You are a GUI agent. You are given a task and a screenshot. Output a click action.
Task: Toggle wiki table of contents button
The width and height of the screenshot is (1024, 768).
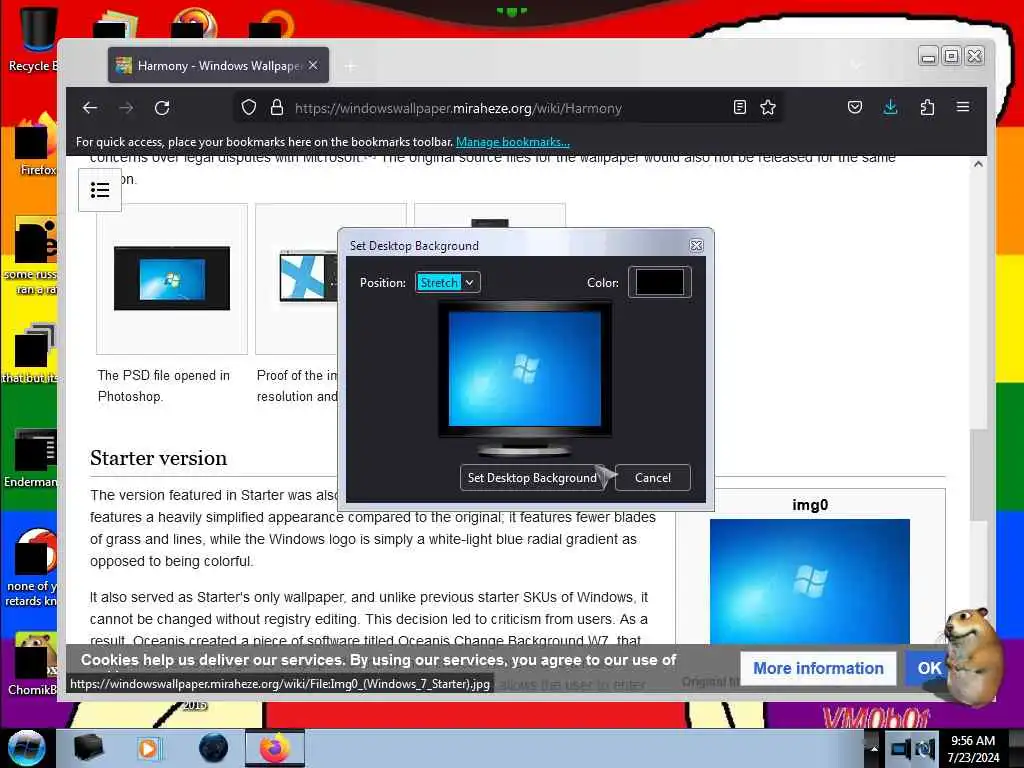(100, 190)
